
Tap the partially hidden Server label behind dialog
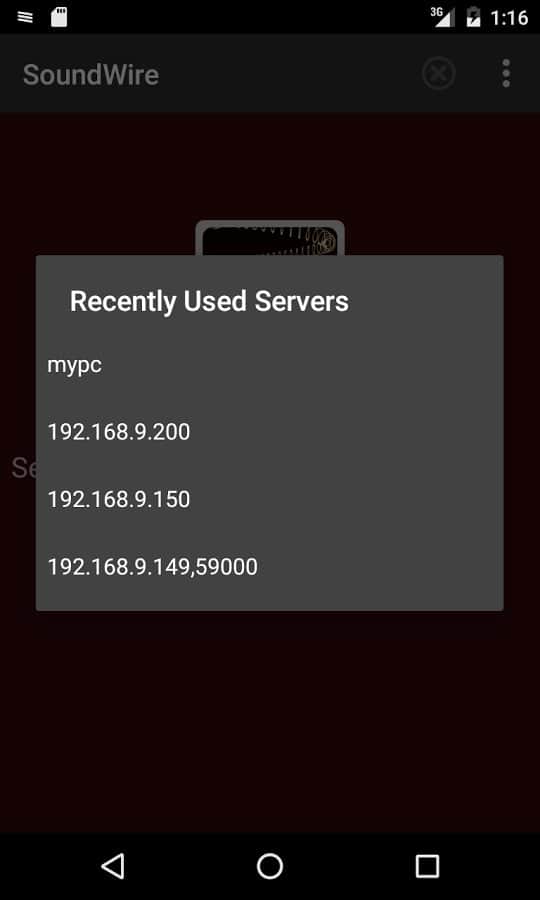[x=24, y=468]
